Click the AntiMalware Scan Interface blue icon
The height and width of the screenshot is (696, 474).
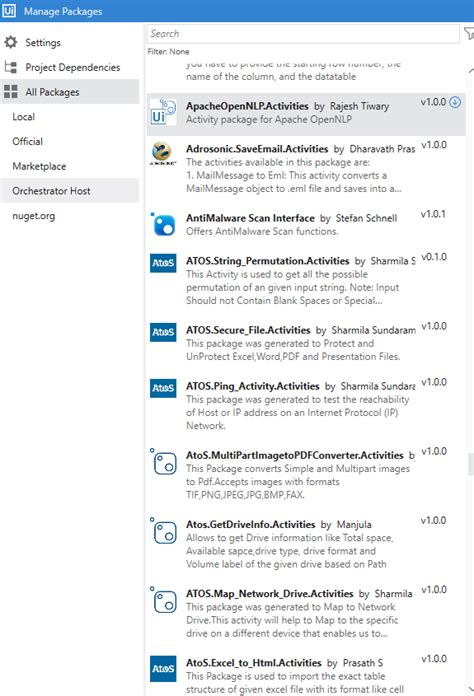pos(163,224)
